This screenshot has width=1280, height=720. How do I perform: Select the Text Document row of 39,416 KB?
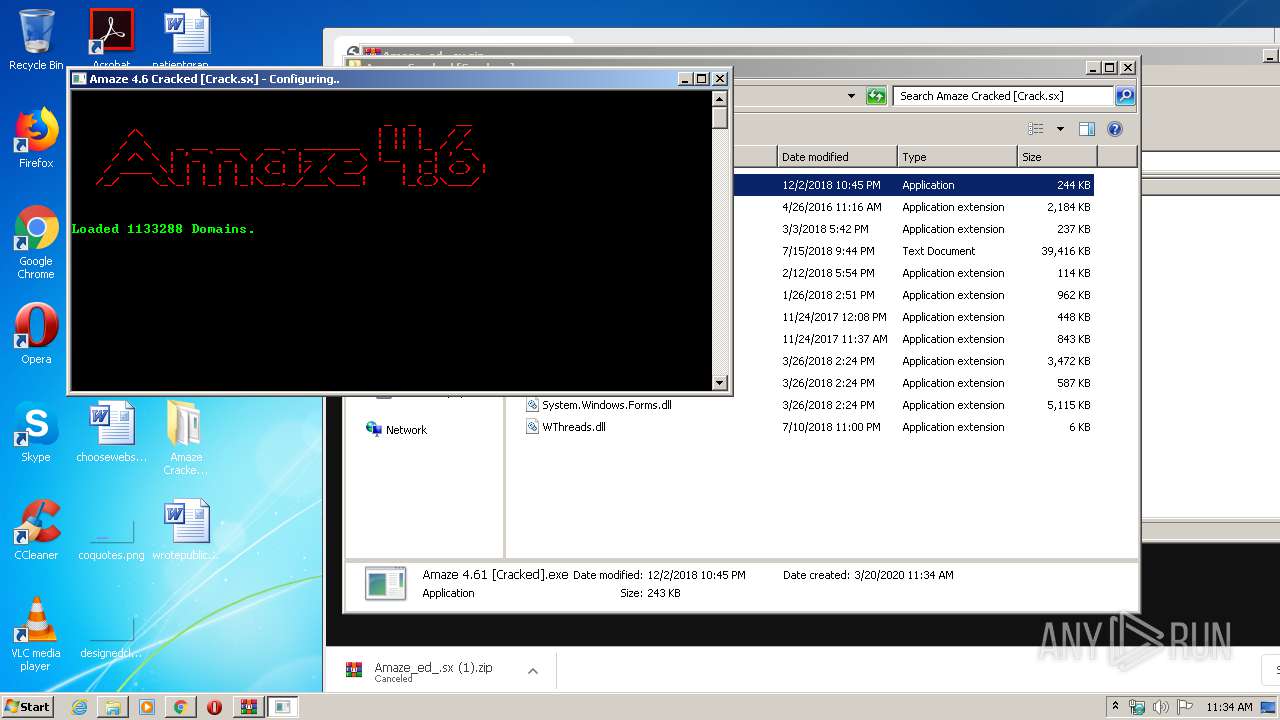[x=912, y=251]
